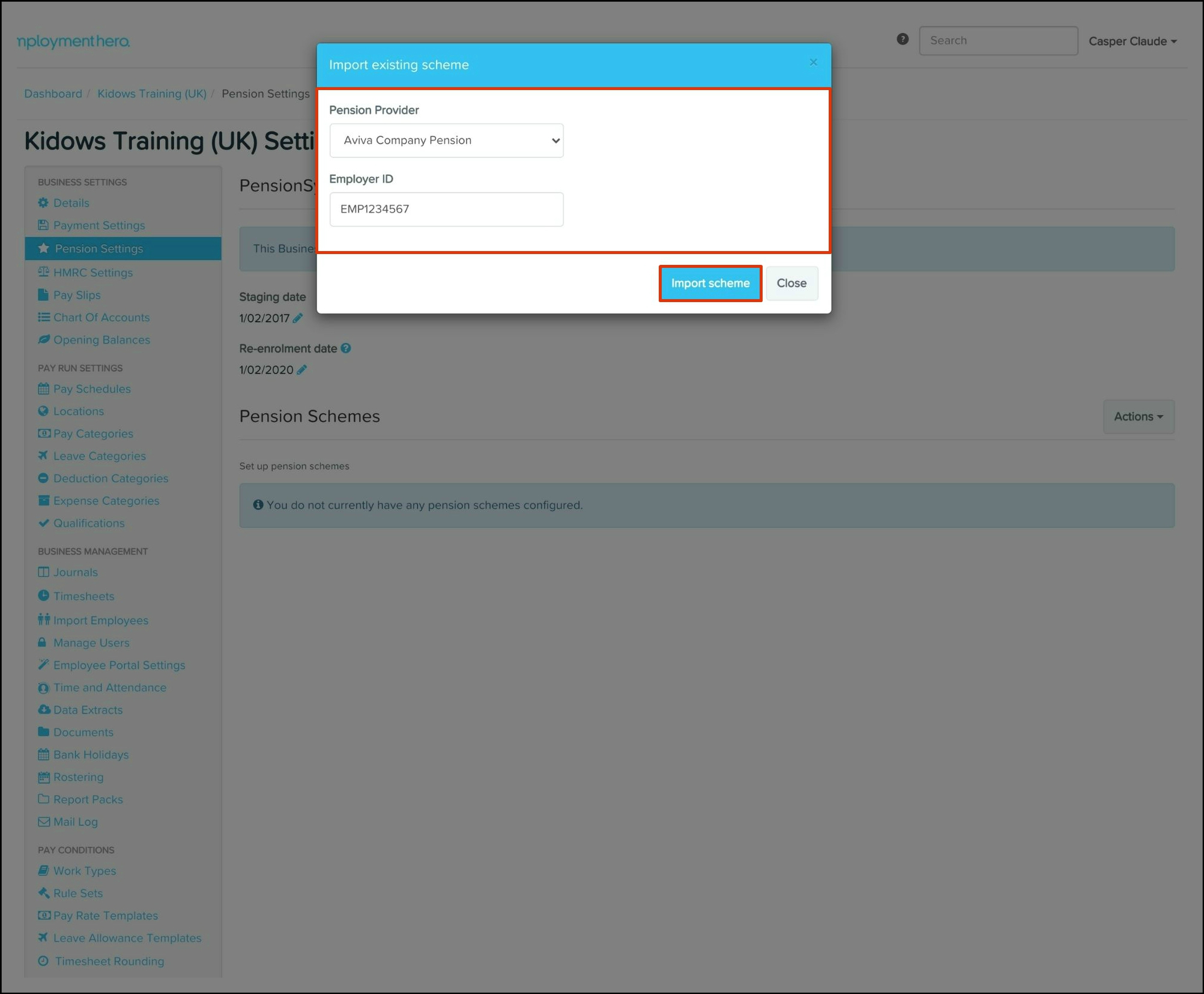The width and height of the screenshot is (1204, 994).
Task: Open Pay Schedules sidebar item
Action: (92, 389)
